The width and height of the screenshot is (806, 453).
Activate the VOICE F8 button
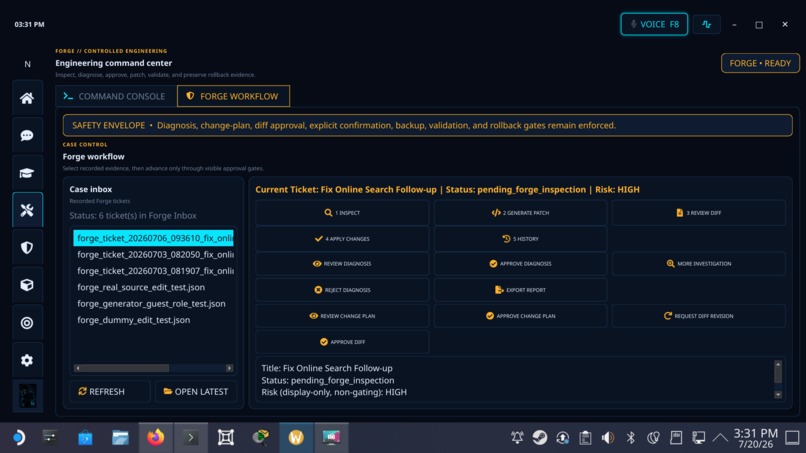tap(654, 24)
